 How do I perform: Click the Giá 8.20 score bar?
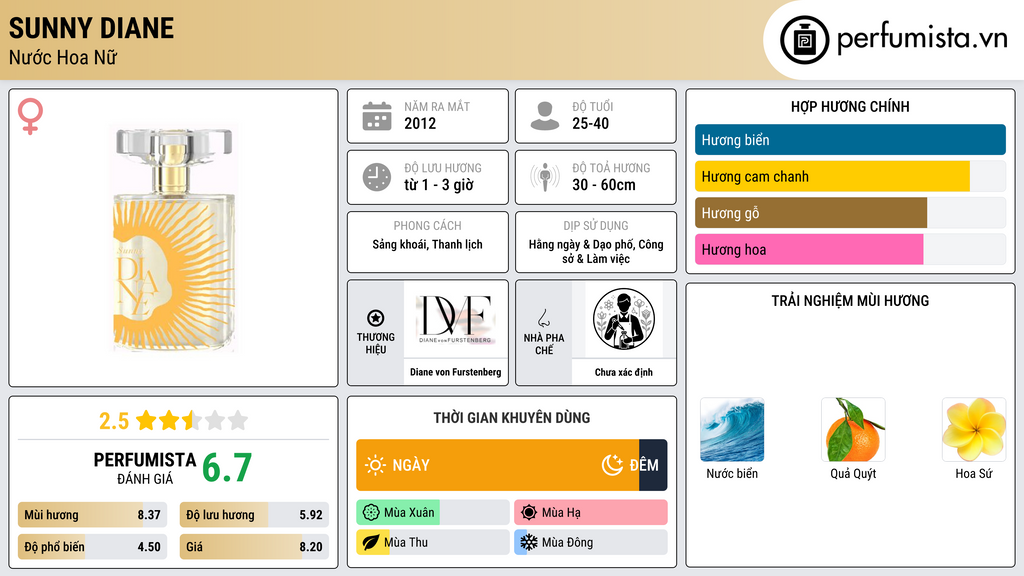(254, 547)
